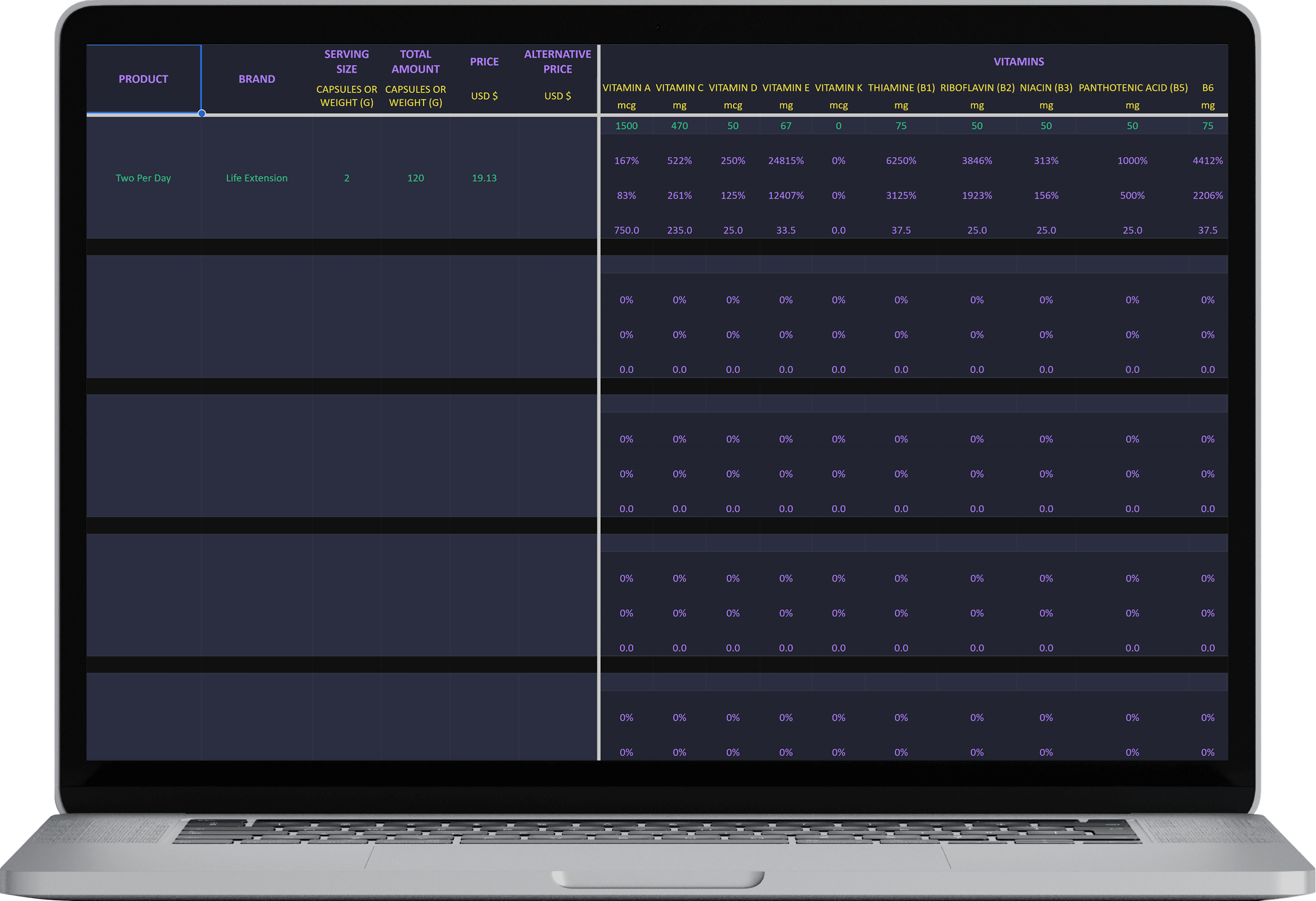The width and height of the screenshot is (1316, 901).
Task: Click the blue selection handle dot
Action: click(202, 113)
